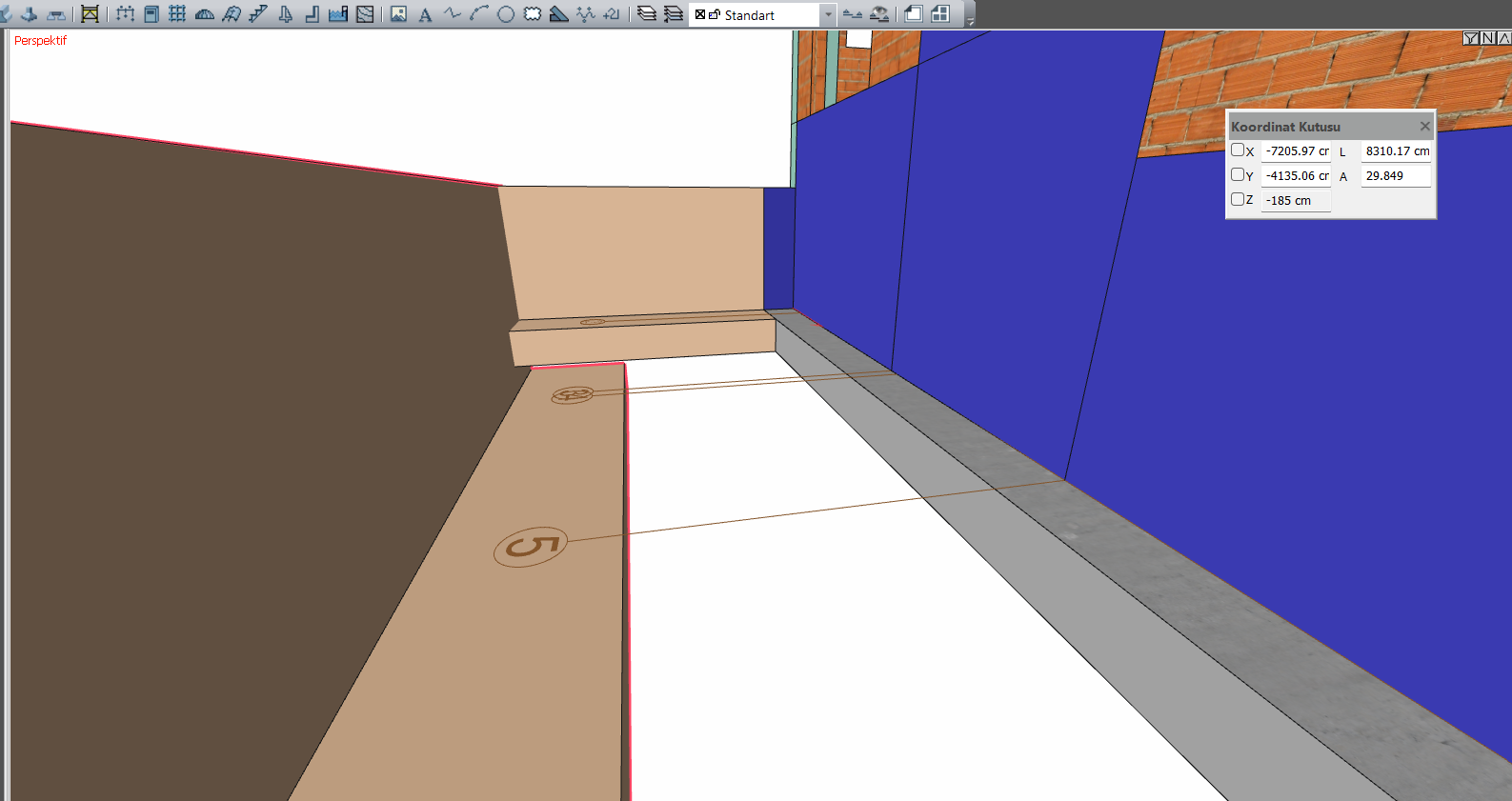Select the yellow cross-braced frame tool

coord(90,14)
